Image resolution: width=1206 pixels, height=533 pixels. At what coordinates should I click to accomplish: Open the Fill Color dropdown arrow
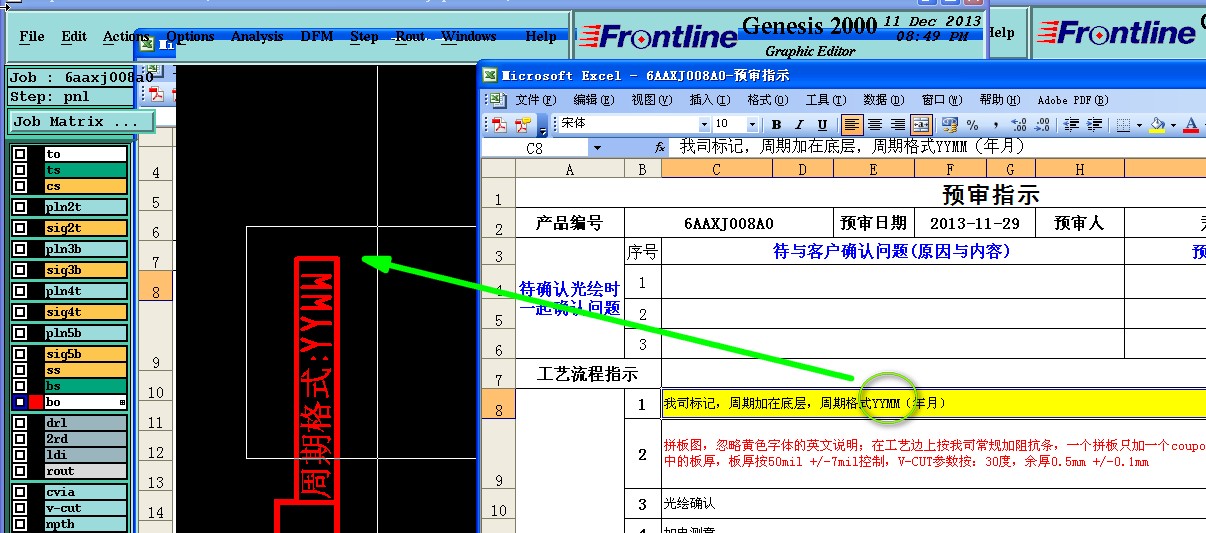[1172, 125]
